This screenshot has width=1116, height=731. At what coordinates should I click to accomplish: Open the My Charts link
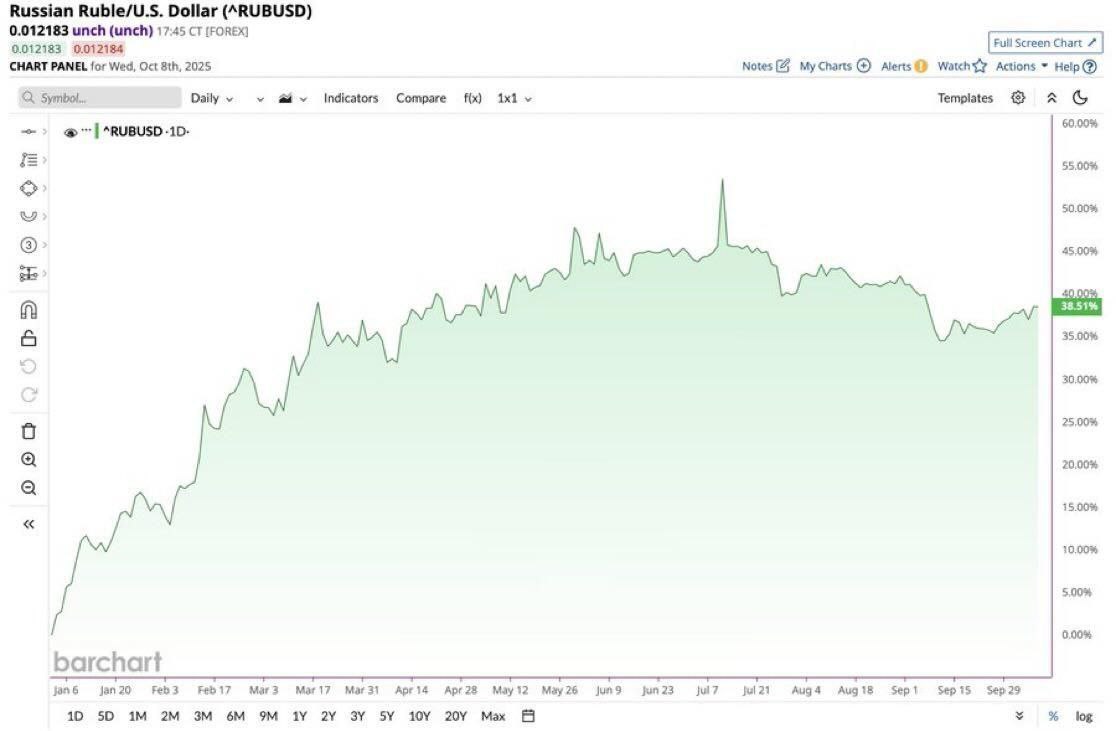click(x=834, y=66)
